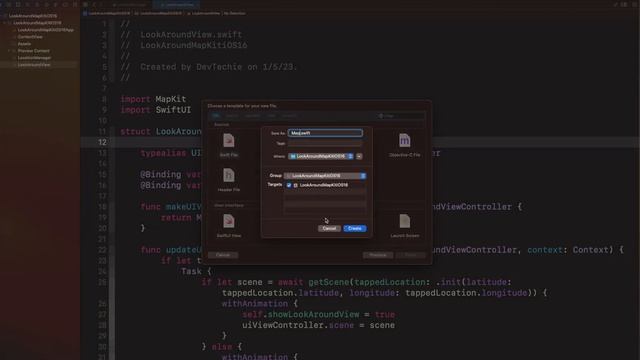The image size is (640, 360).
Task: Select the Objective-C File template icon
Action: (404, 141)
